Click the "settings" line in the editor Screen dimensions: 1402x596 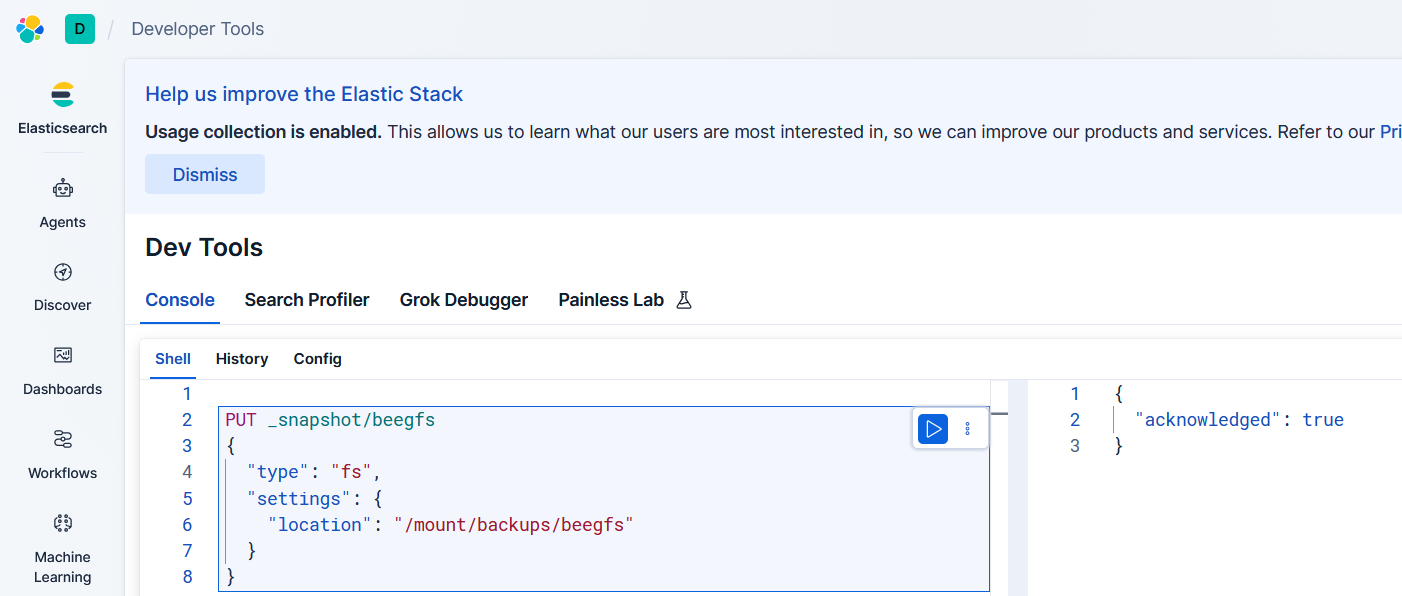click(314, 498)
